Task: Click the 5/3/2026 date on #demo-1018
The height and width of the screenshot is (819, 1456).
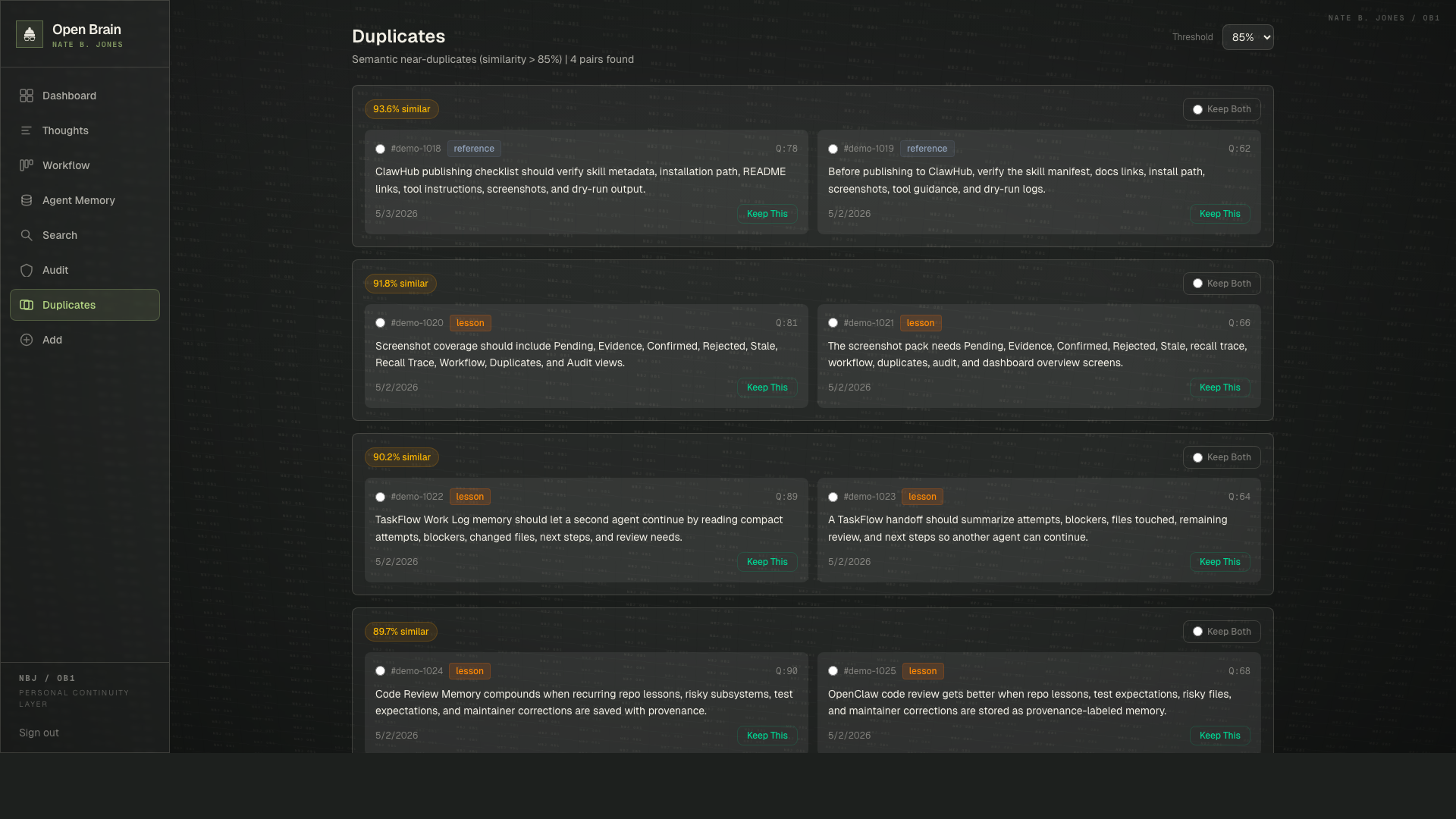Action: point(397,214)
